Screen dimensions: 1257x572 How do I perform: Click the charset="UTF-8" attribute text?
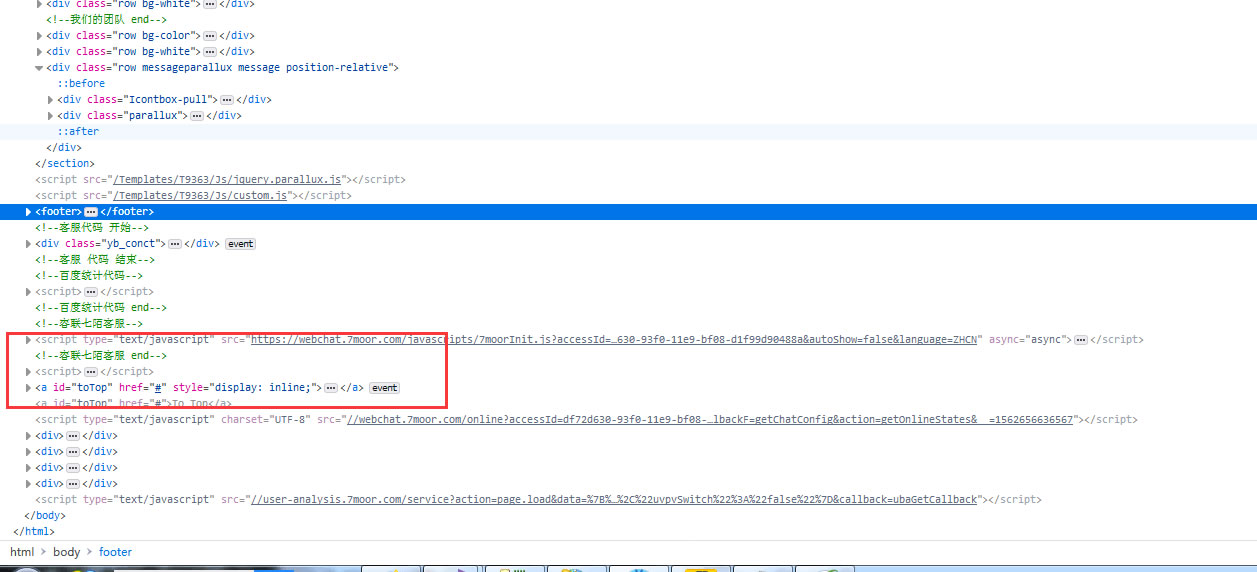point(266,420)
